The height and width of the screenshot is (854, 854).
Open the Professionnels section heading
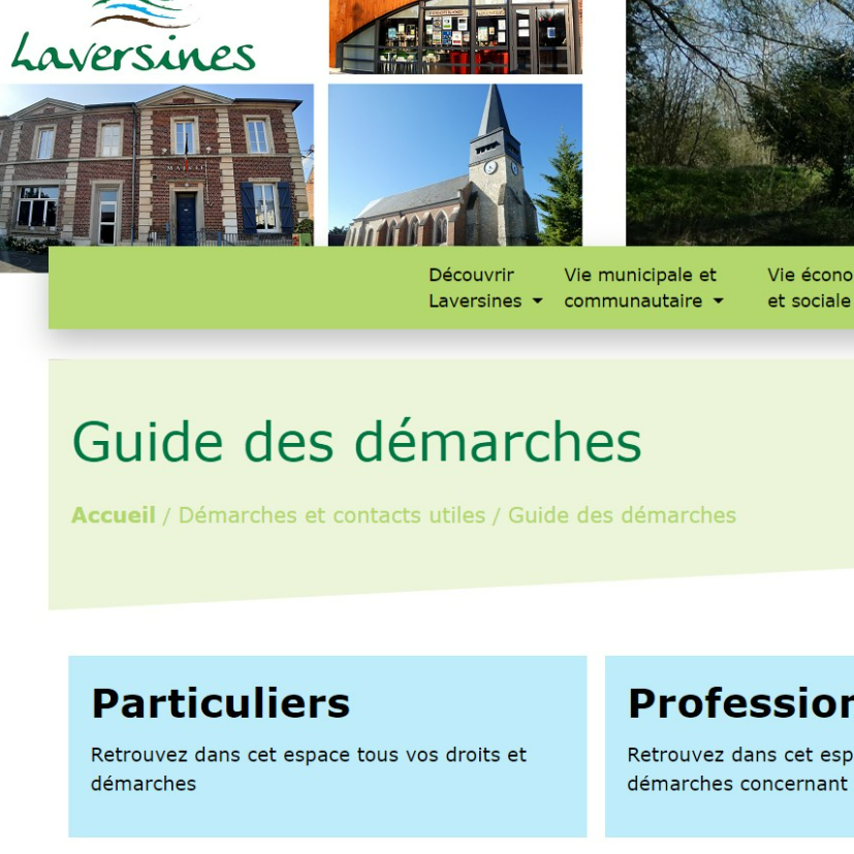pos(740,703)
